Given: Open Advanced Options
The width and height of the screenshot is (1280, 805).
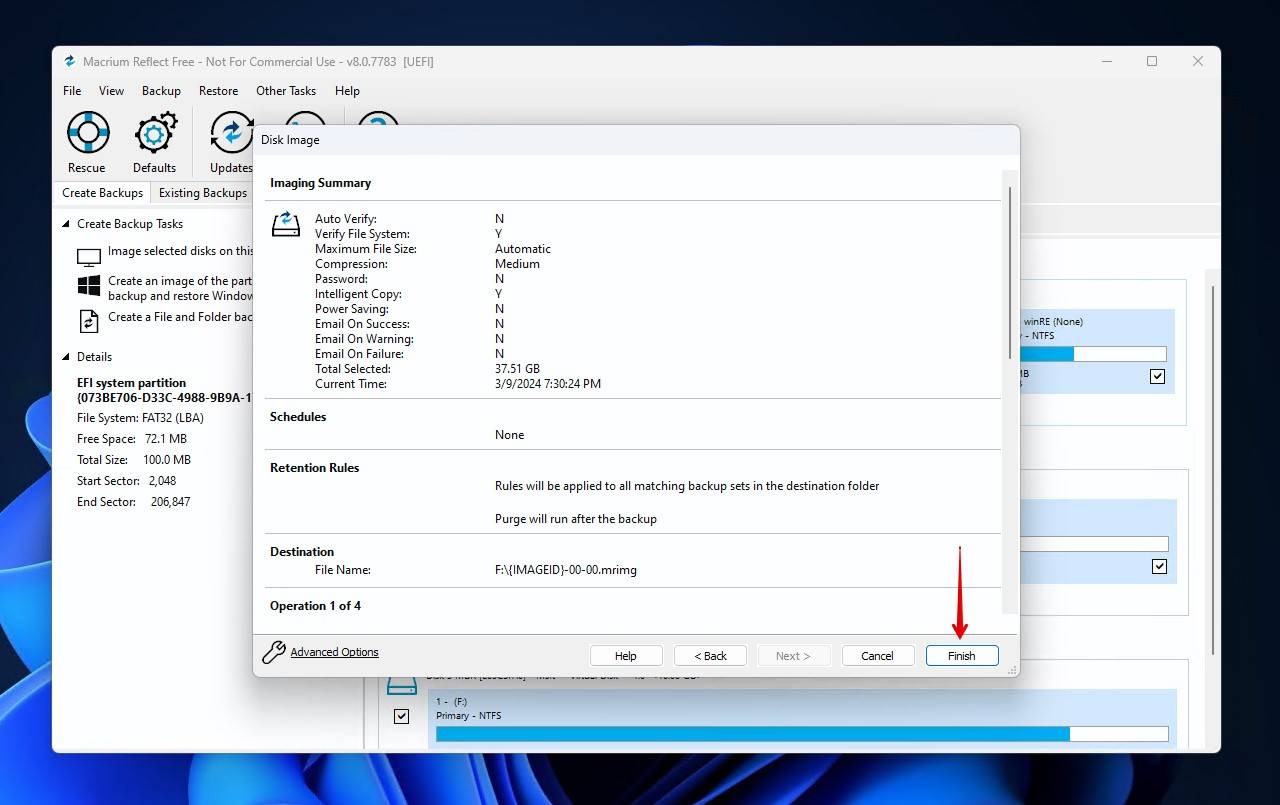Looking at the screenshot, I should (x=334, y=651).
